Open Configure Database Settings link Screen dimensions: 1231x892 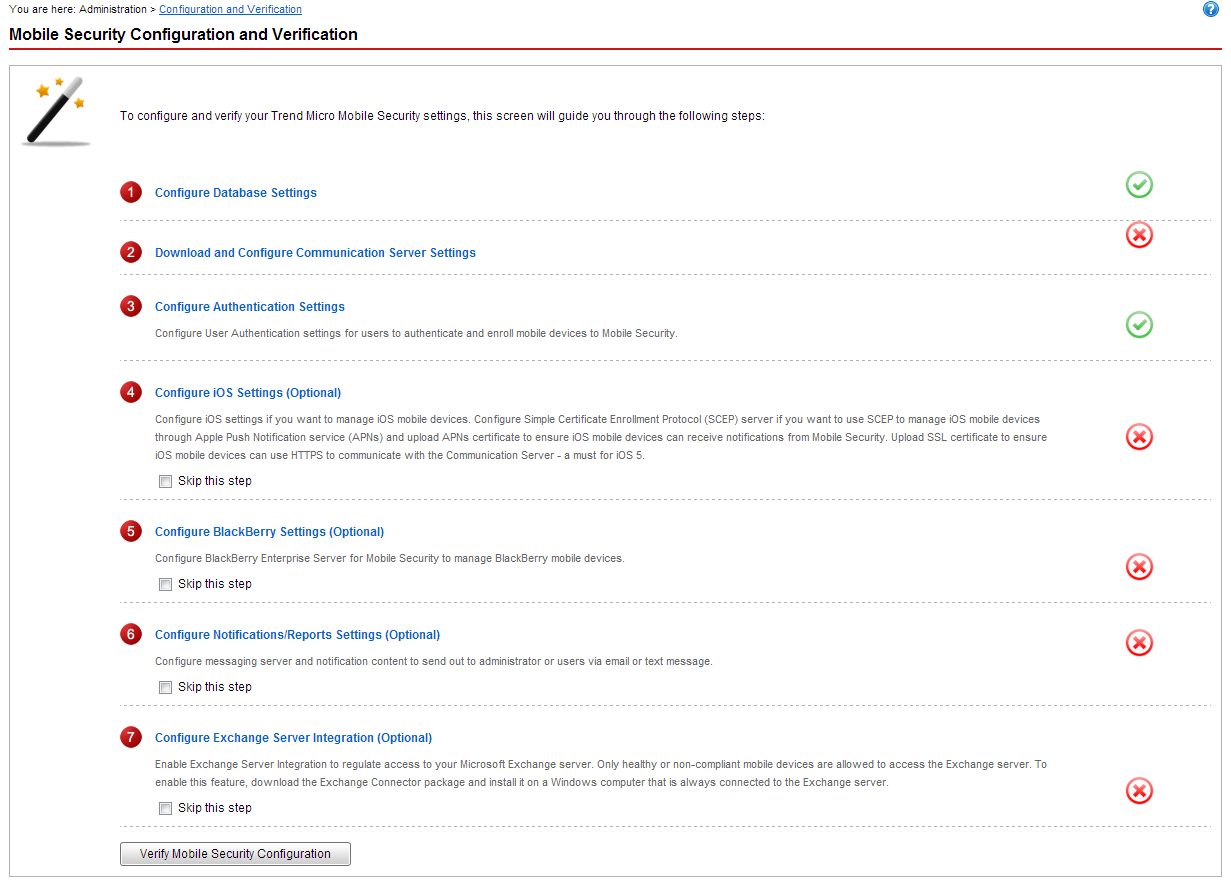coord(235,193)
